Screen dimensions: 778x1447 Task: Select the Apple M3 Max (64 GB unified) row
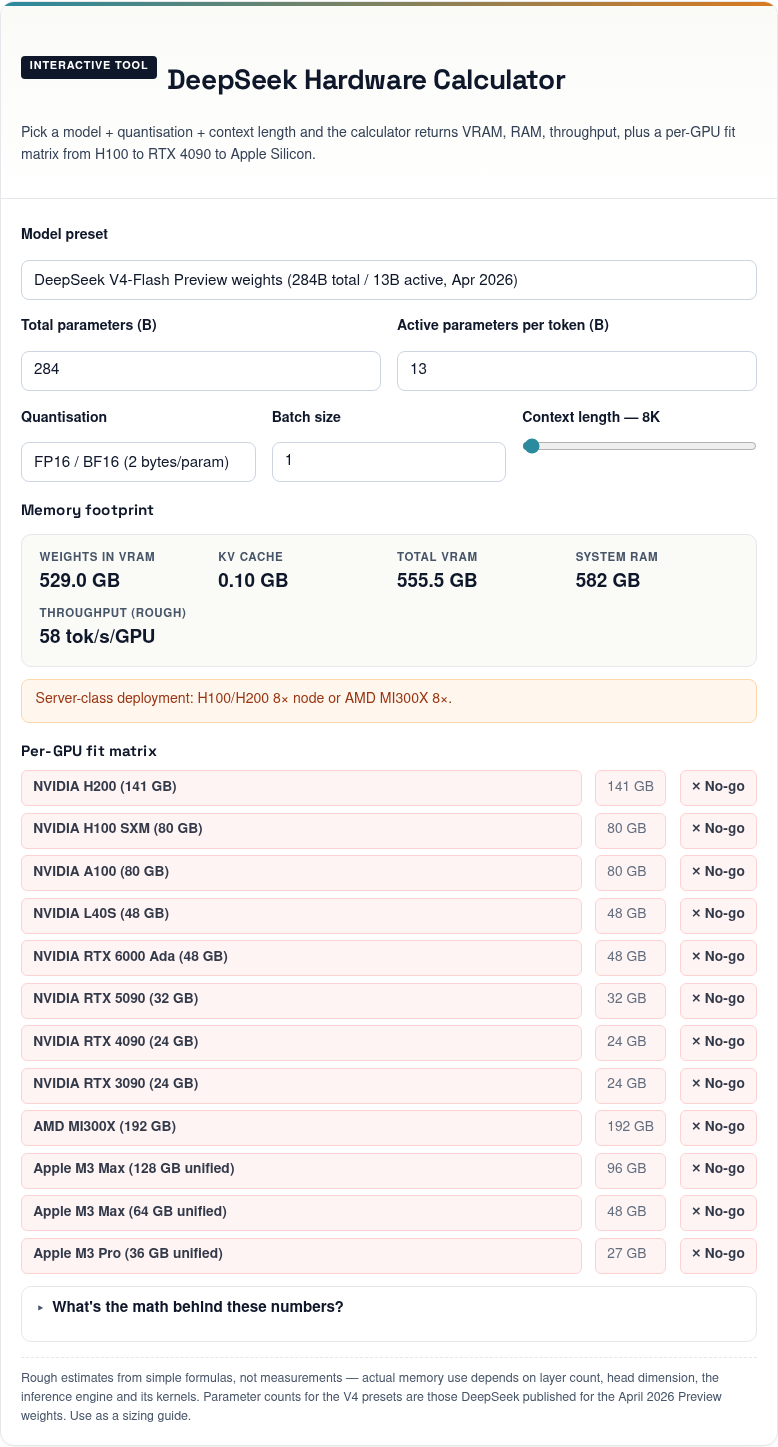(301, 1212)
